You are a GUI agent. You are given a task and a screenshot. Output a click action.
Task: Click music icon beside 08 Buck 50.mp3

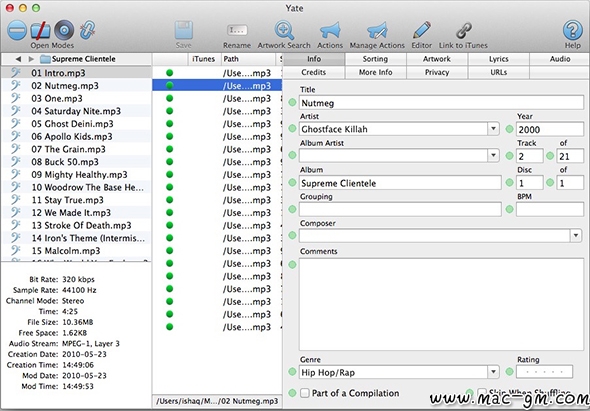click(x=15, y=161)
